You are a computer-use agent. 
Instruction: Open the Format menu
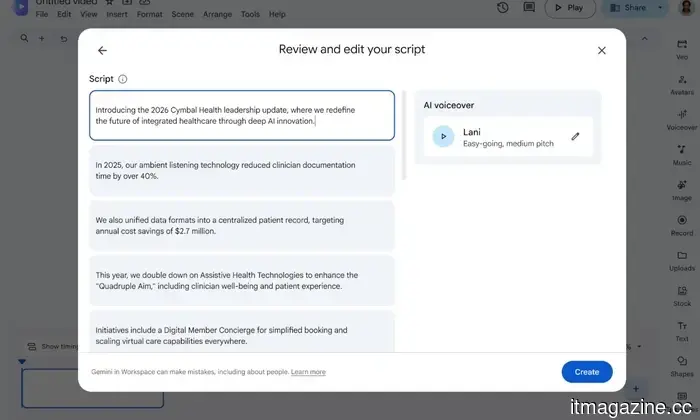tap(149, 14)
